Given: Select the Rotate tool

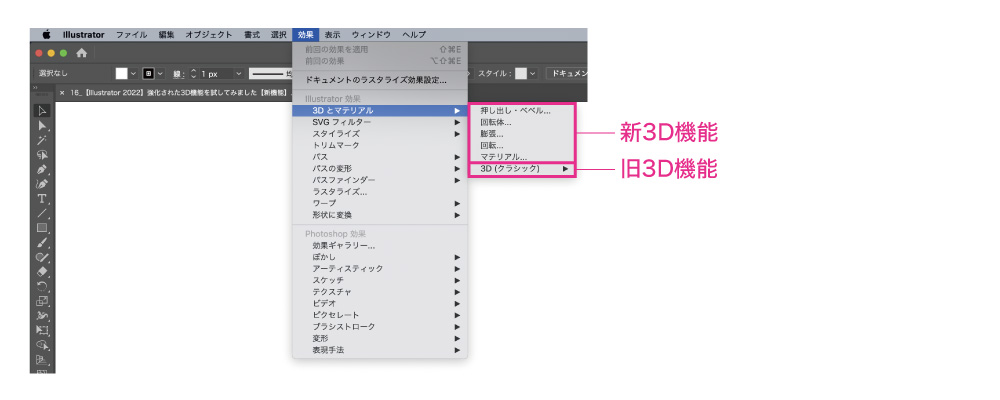Looking at the screenshot, I should tap(42, 286).
